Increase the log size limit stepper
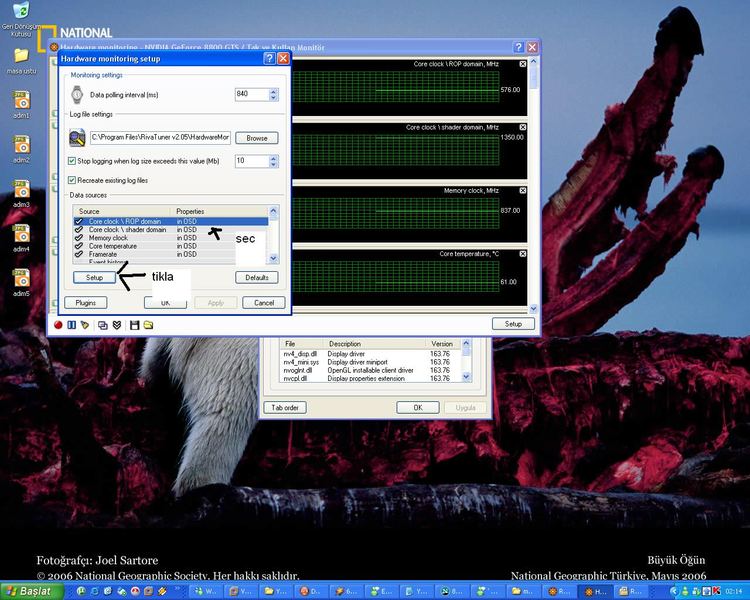 [273, 157]
